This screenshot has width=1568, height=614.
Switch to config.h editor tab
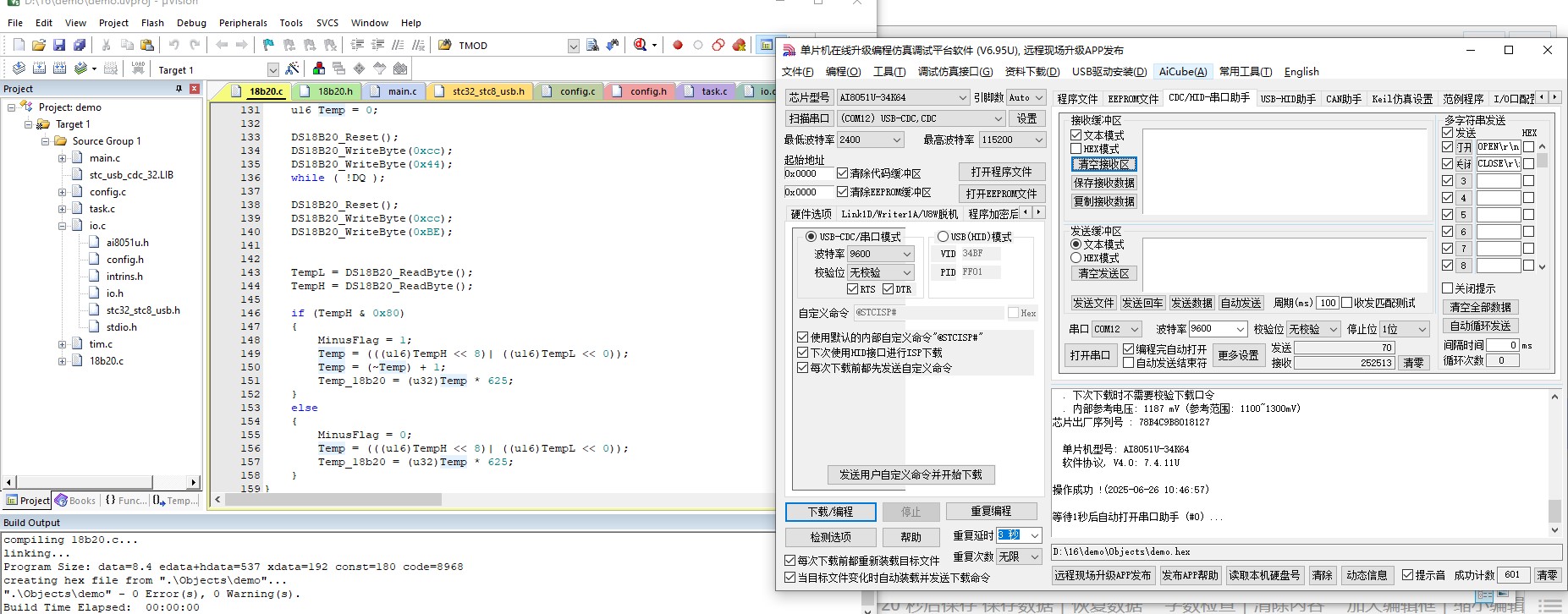(639, 91)
